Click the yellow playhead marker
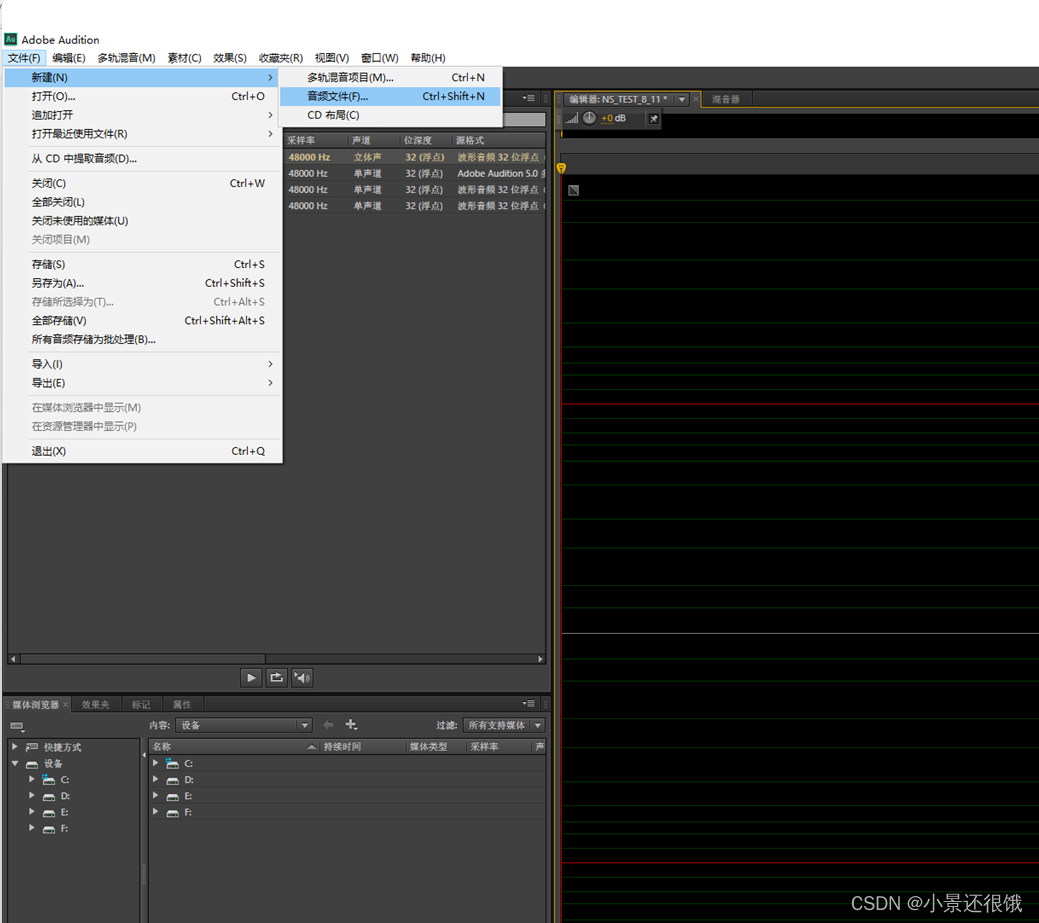This screenshot has width=1039, height=923. (561, 168)
